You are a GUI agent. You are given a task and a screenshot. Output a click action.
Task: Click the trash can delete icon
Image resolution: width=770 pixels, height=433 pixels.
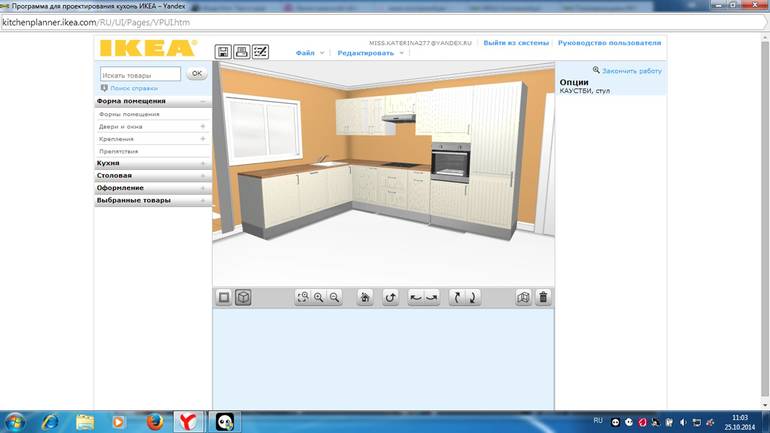pos(543,297)
